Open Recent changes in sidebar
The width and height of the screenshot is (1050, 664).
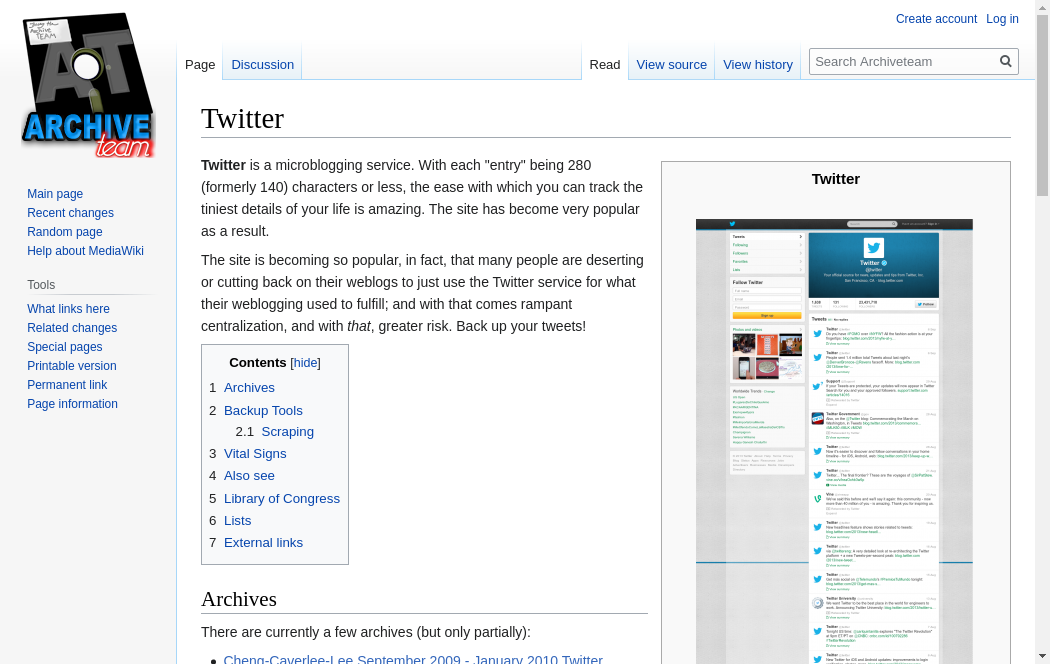pyautogui.click(x=70, y=213)
